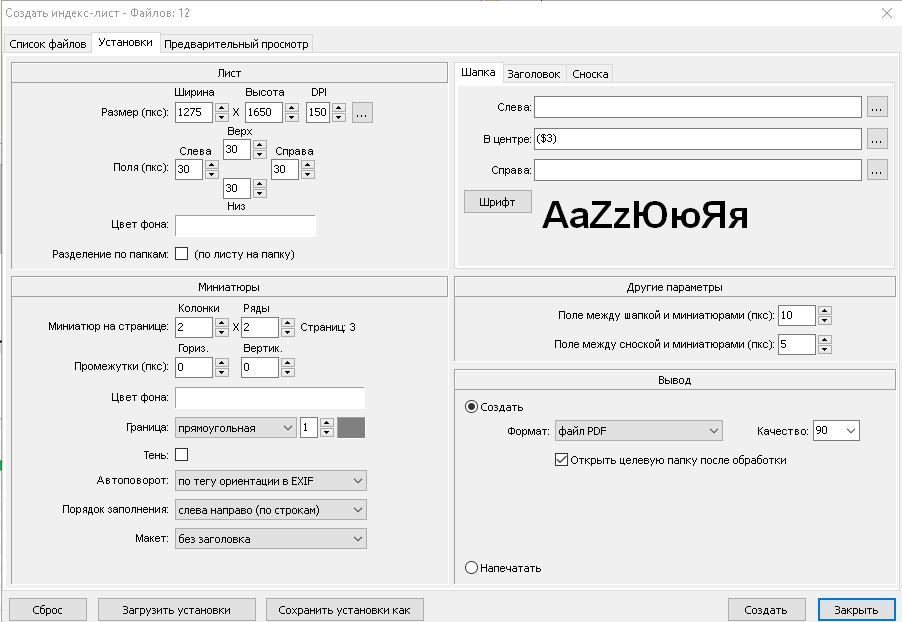The height and width of the screenshot is (622, 902).
Task: Click the ellipsis button for Слева header field
Action: coord(877,107)
